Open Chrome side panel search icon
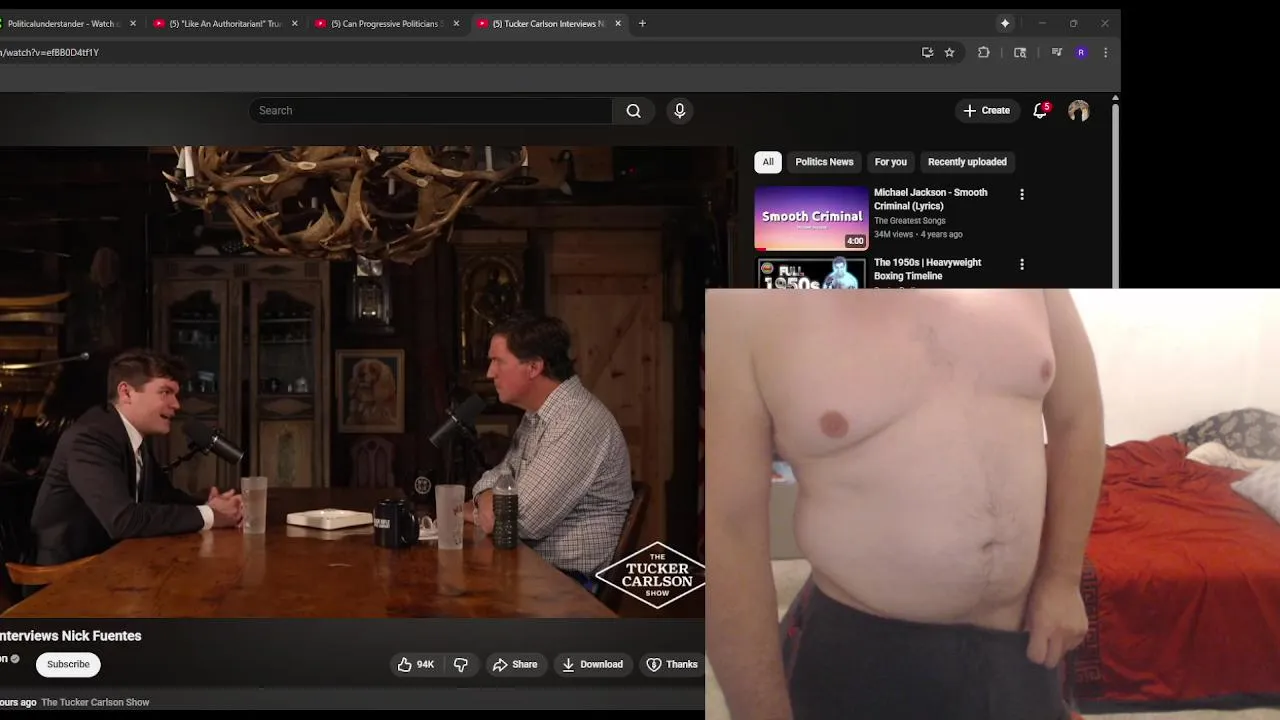Viewport: 1280px width, 720px height. click(1020, 52)
